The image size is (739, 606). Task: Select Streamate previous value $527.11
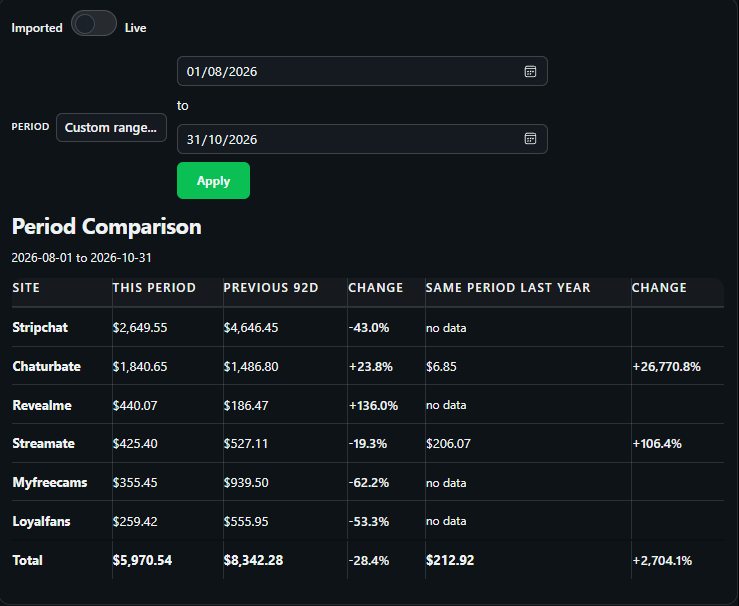tap(246, 443)
